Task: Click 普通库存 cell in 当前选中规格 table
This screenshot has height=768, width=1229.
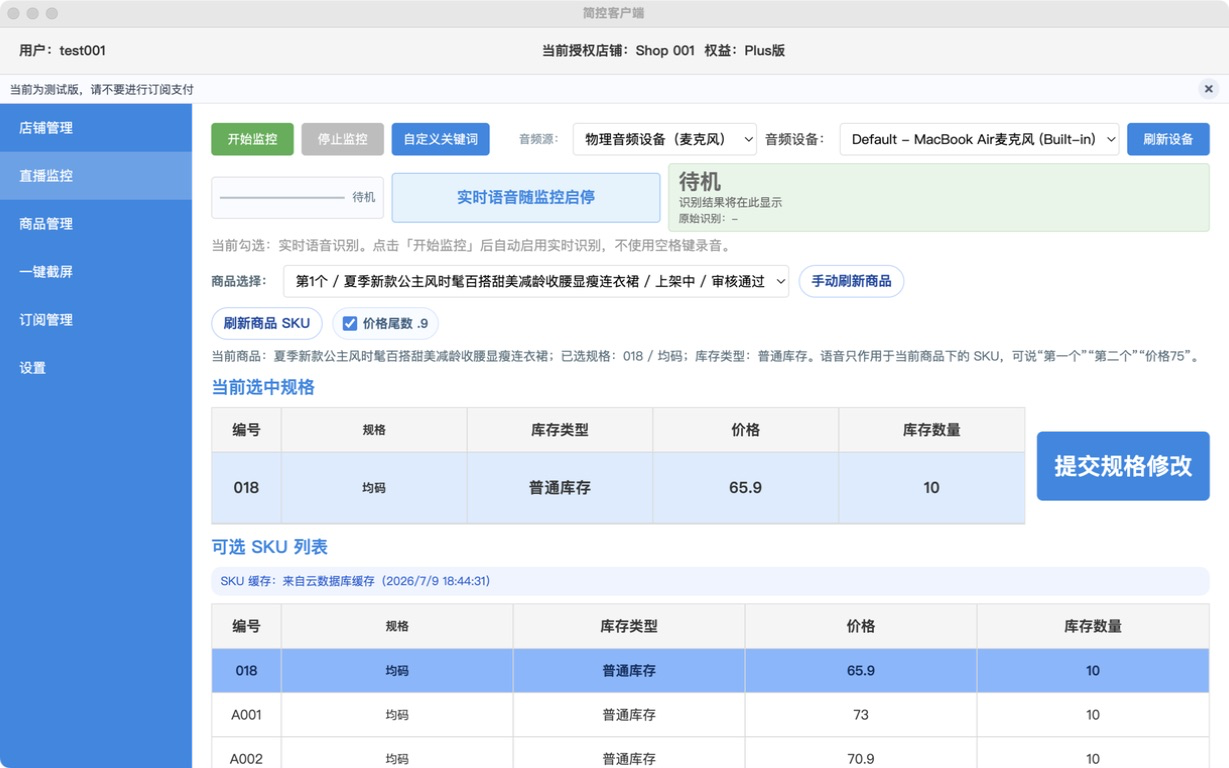Action: pyautogui.click(x=559, y=488)
